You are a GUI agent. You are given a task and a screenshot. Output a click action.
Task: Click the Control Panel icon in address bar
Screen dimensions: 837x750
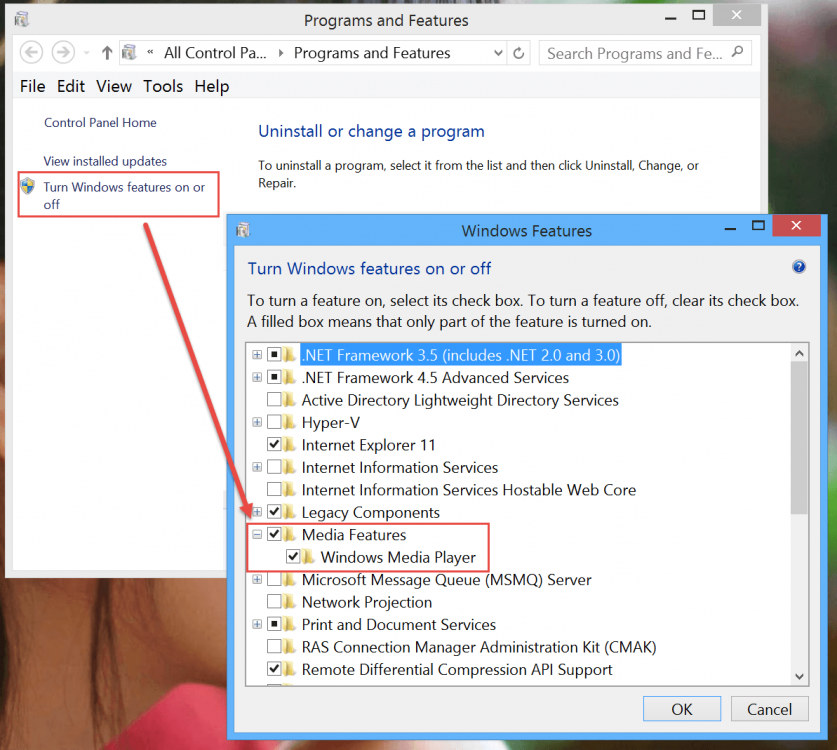tap(128, 53)
